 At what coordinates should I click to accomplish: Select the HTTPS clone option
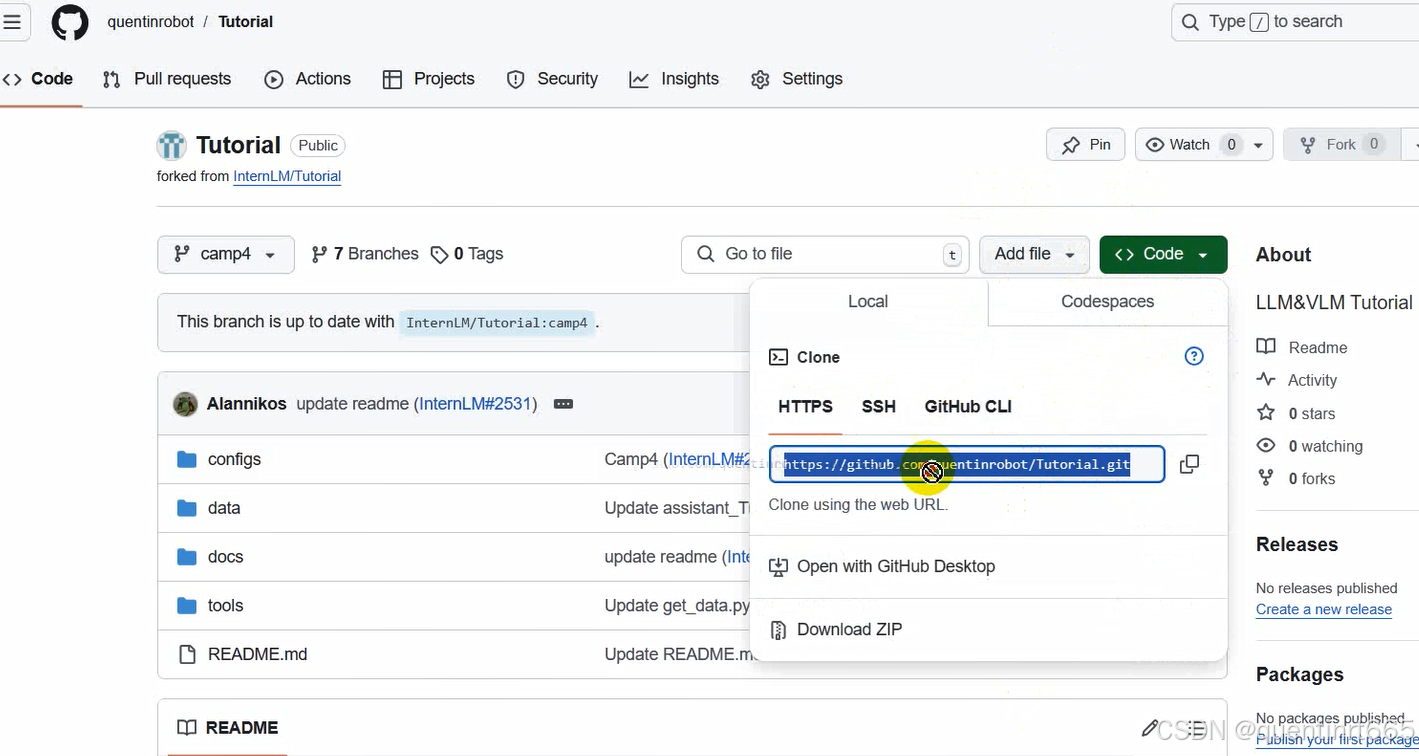(x=805, y=406)
